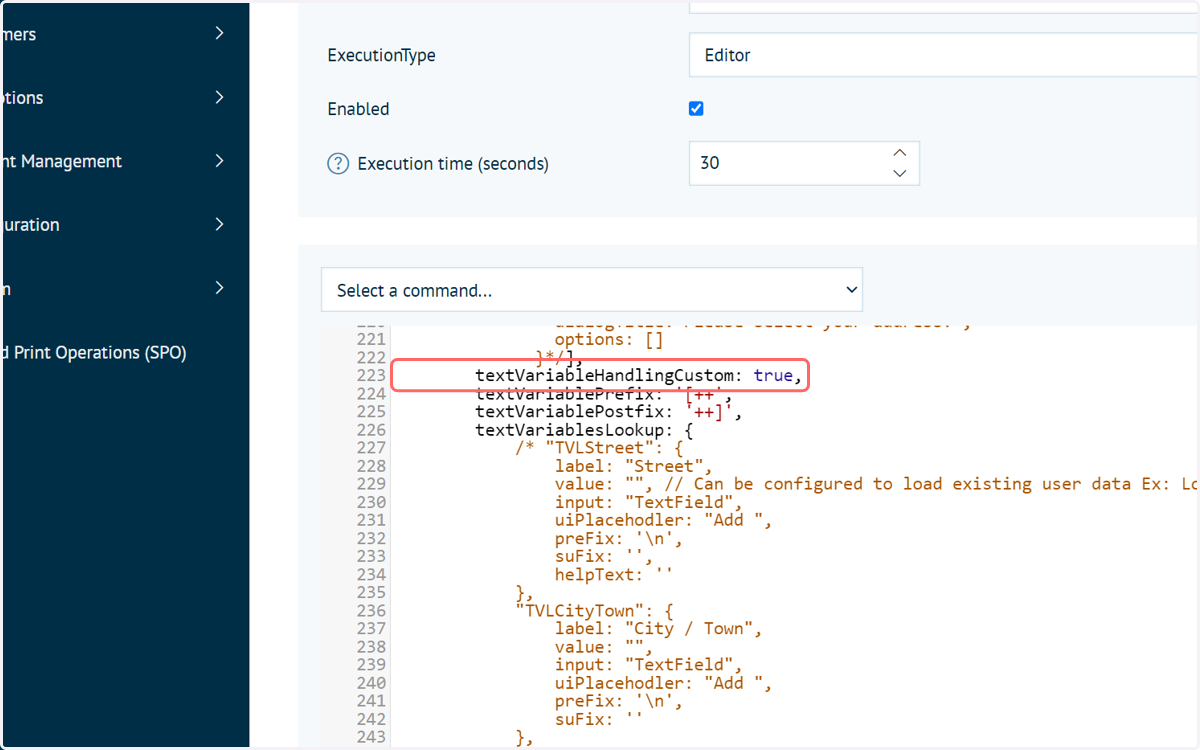Click code line label: "City / Town"
The width and height of the screenshot is (1200, 750).
(659, 628)
